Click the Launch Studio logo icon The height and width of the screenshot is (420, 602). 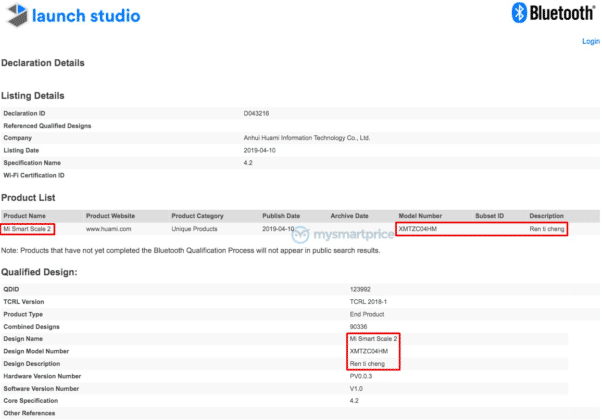[x=18, y=15]
